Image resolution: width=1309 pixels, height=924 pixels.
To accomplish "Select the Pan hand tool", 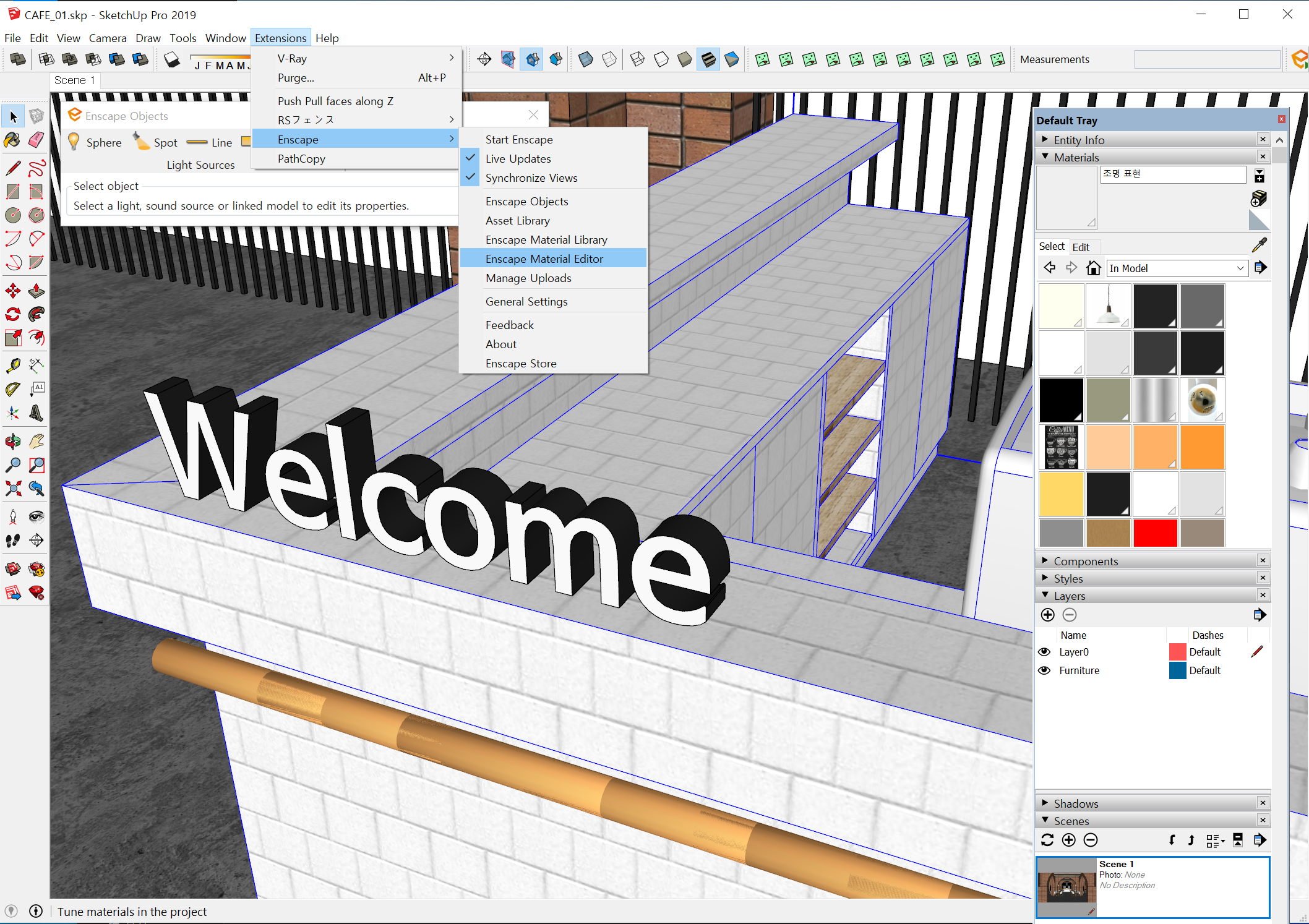I will pos(36,442).
